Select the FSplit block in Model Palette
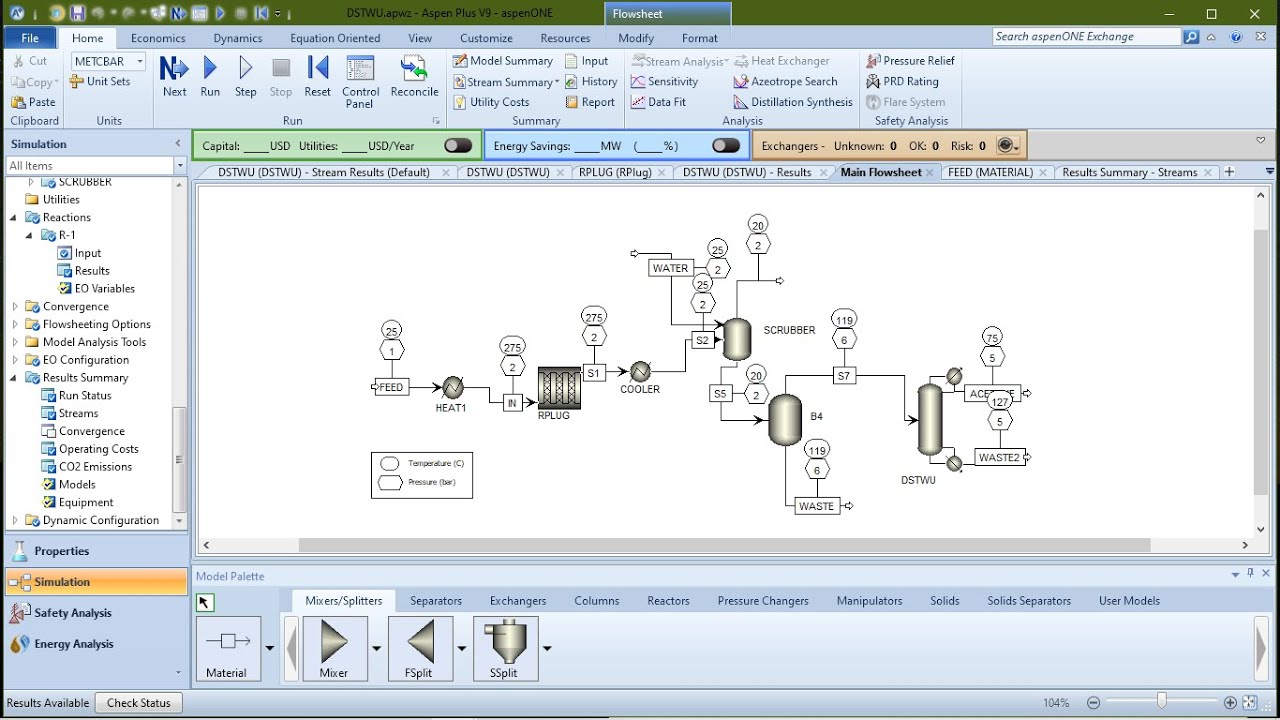Image resolution: width=1280 pixels, height=720 pixels. click(420, 648)
